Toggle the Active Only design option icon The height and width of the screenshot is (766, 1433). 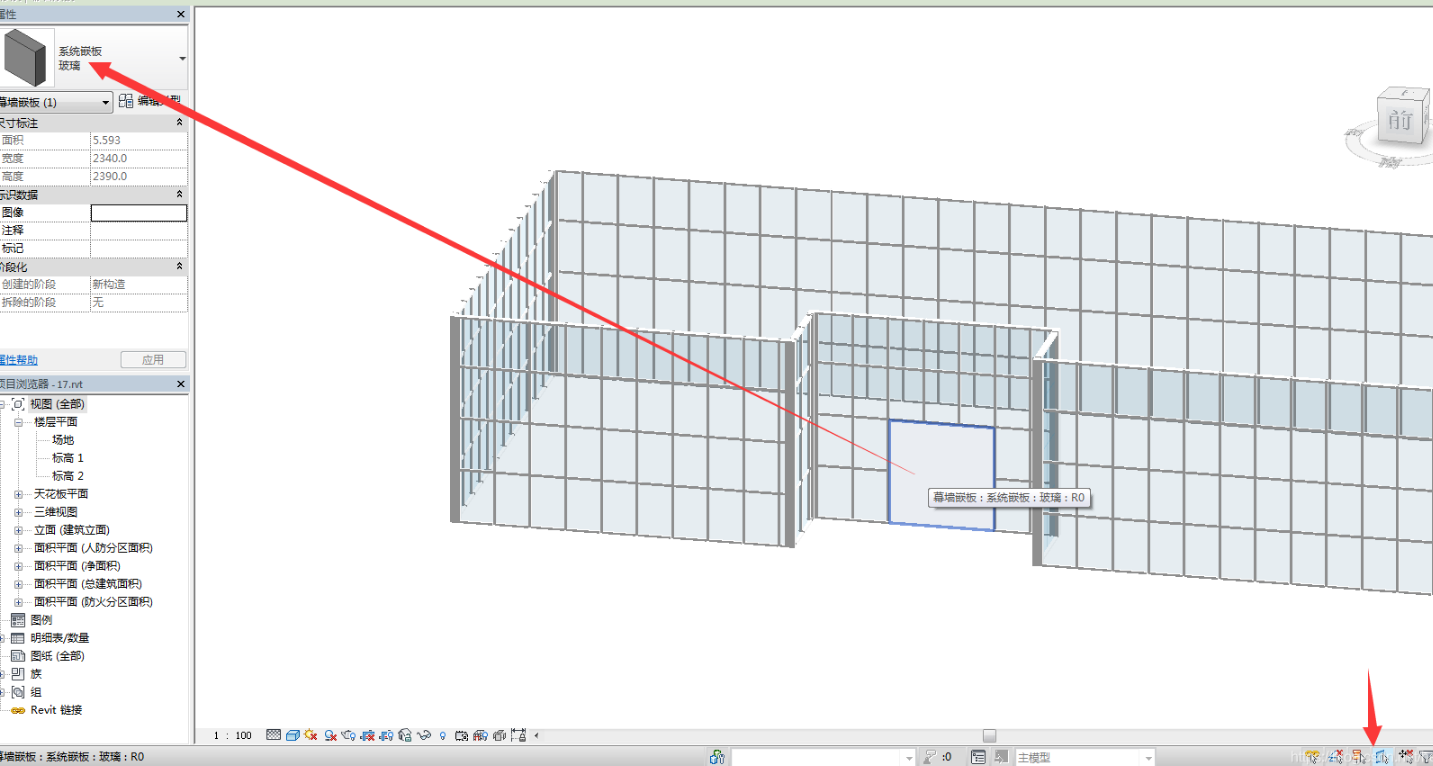click(x=1001, y=758)
